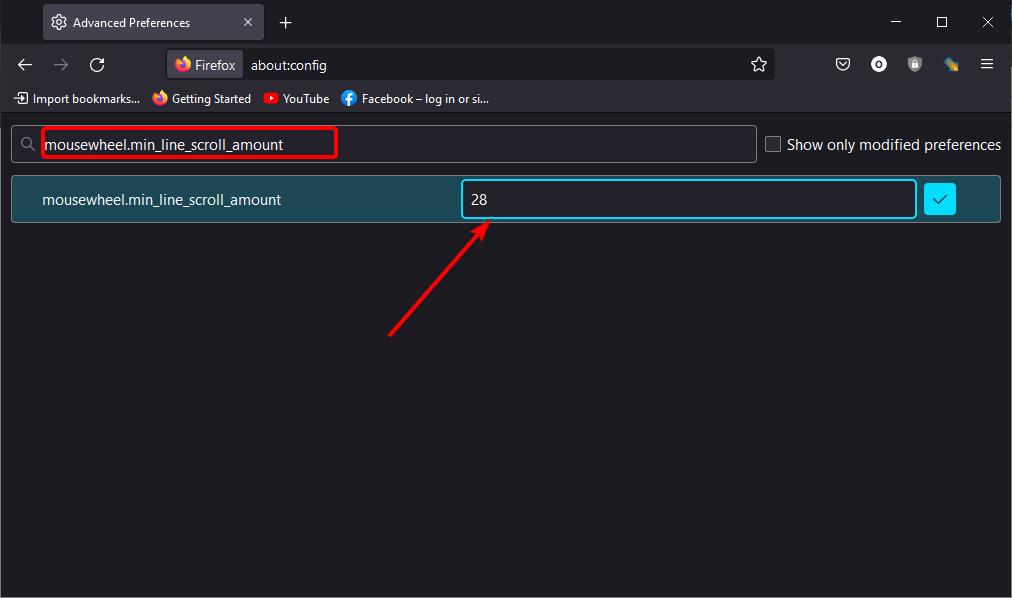Open the Getting Started bookmark
The image size is (1012, 598).
(x=201, y=99)
